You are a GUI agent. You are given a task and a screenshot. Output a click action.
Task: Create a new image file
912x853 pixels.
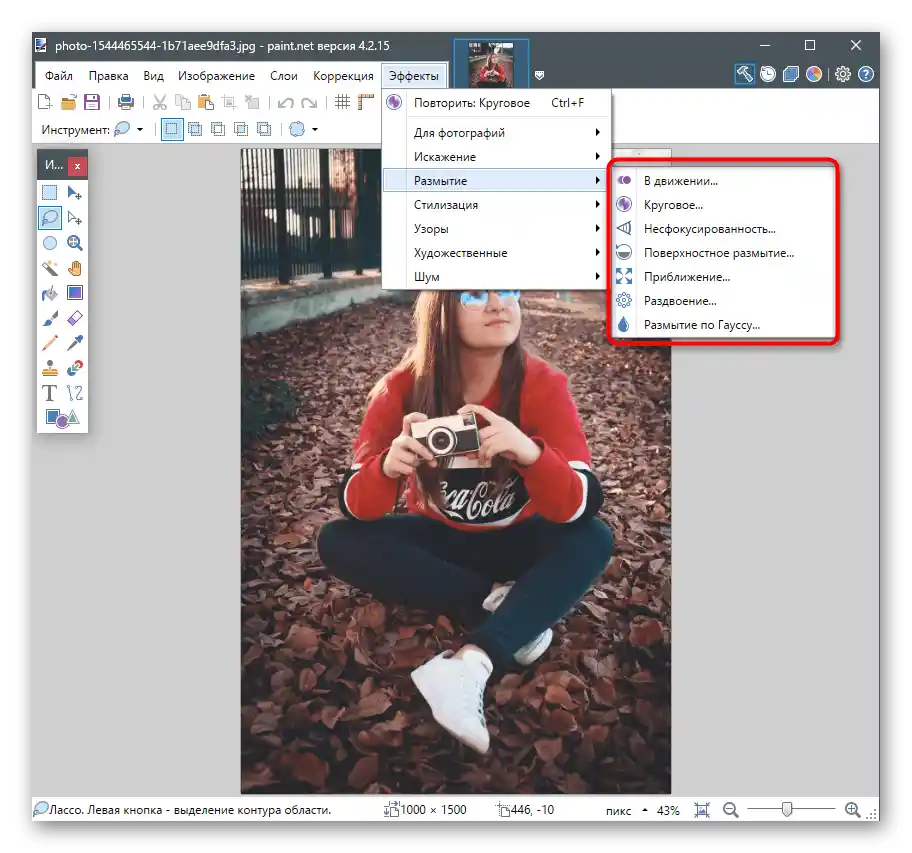pos(45,102)
